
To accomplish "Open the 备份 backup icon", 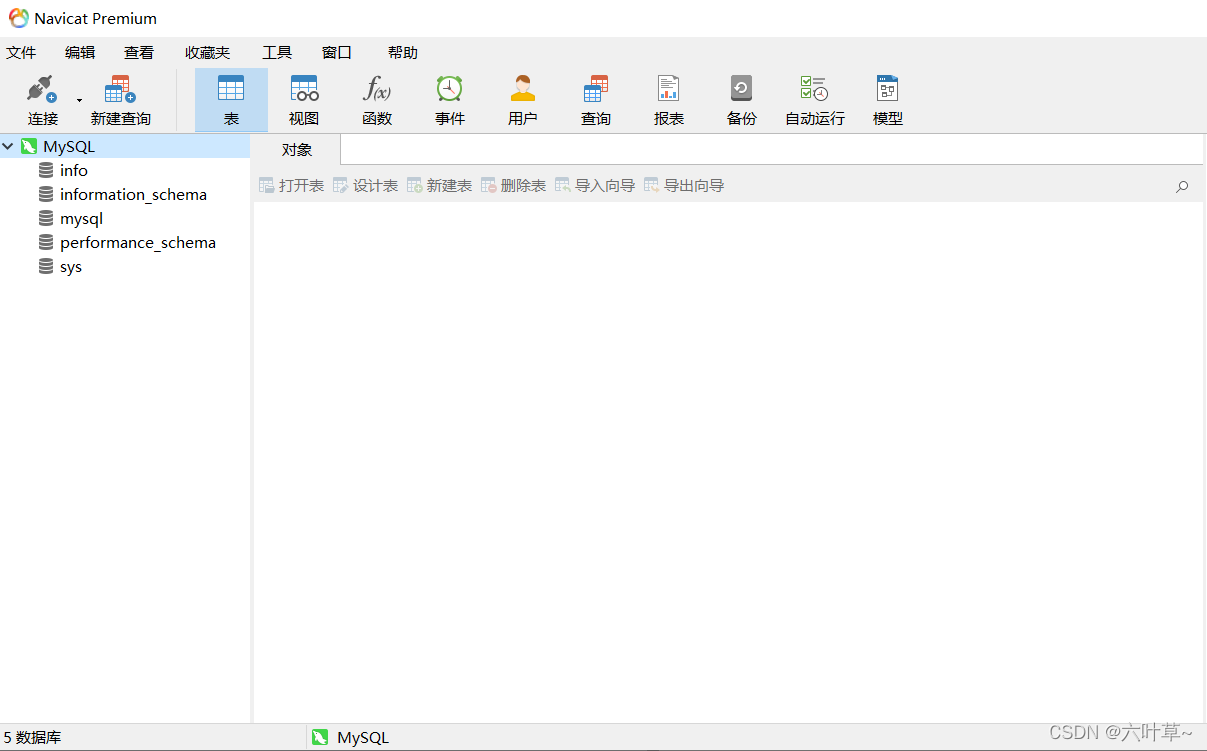I will pyautogui.click(x=741, y=99).
